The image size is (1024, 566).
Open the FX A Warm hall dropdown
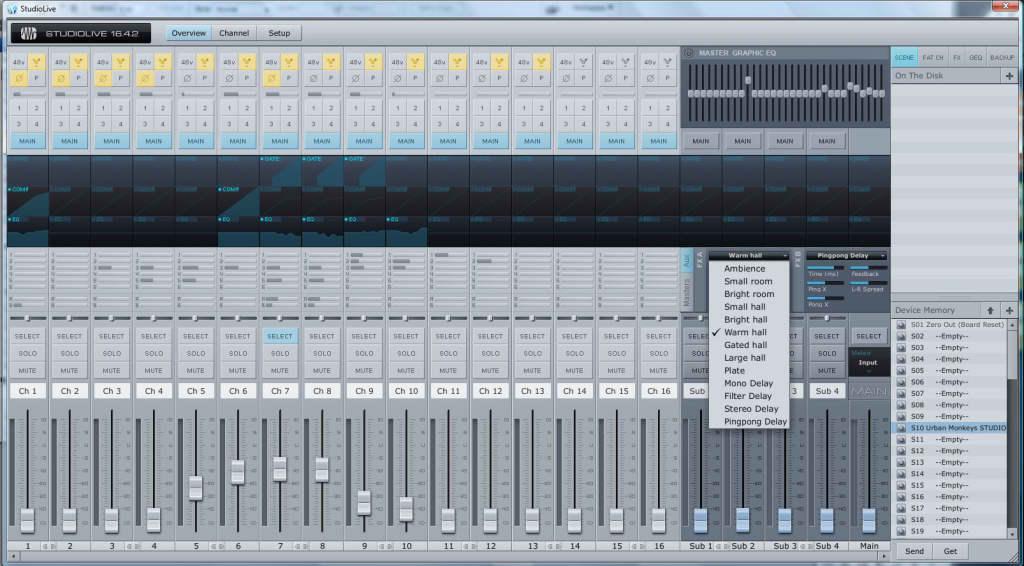[x=749, y=256]
